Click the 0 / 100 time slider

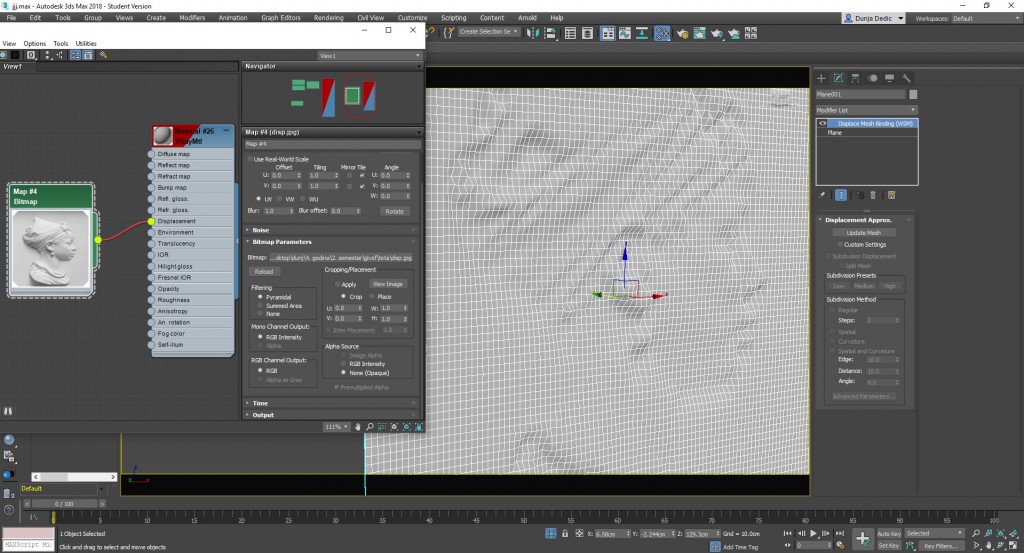point(65,503)
